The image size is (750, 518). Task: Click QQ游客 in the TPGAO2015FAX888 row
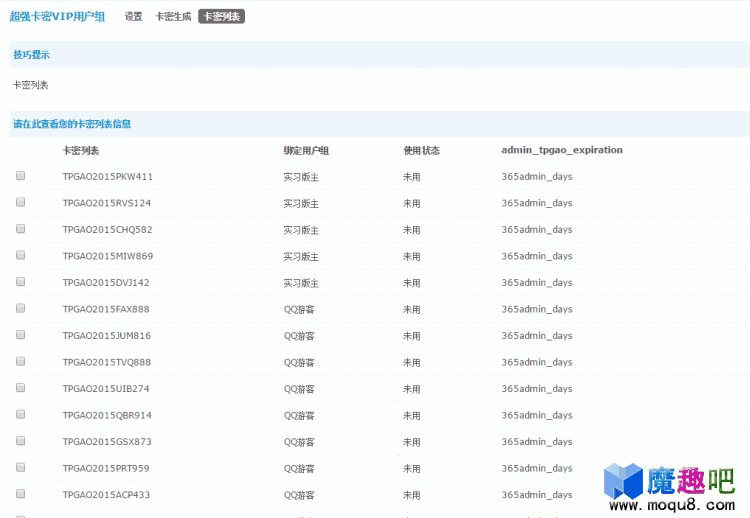299,309
